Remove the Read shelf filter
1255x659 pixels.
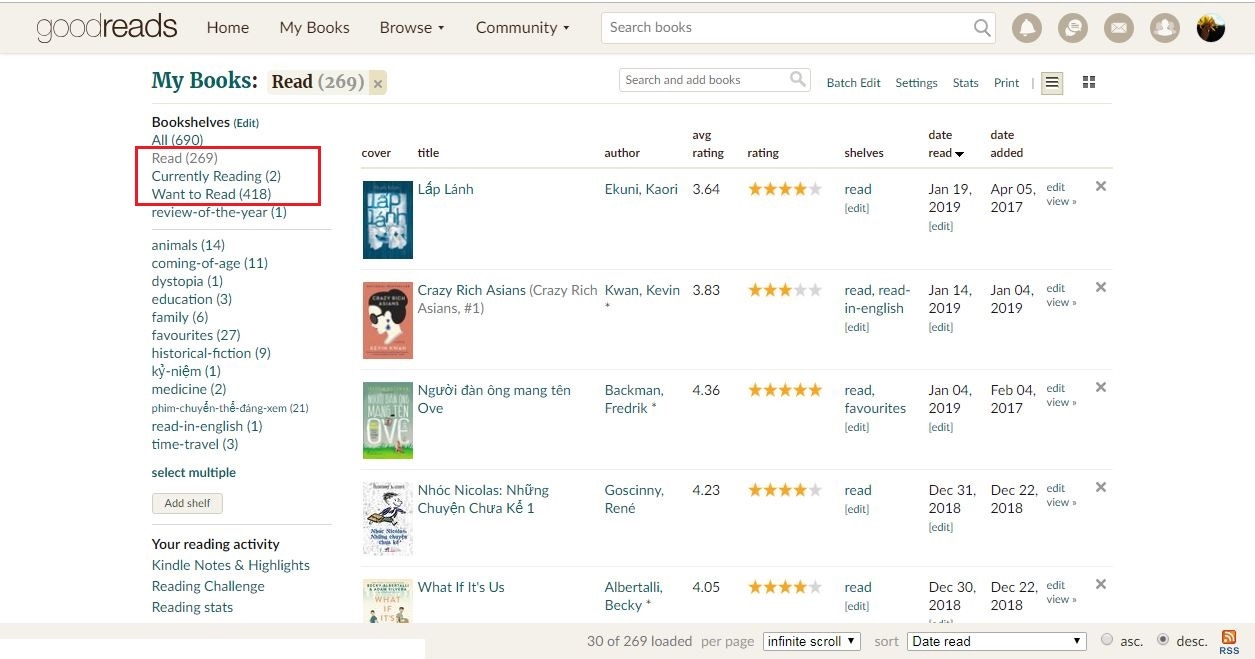[378, 84]
